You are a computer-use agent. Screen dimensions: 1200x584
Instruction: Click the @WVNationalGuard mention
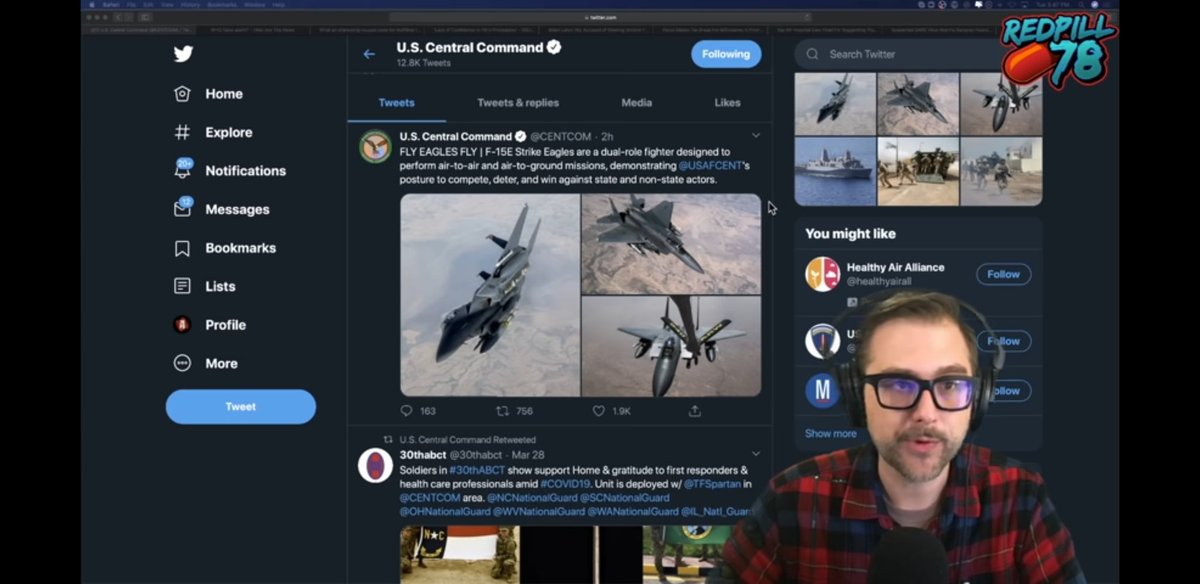(539, 511)
